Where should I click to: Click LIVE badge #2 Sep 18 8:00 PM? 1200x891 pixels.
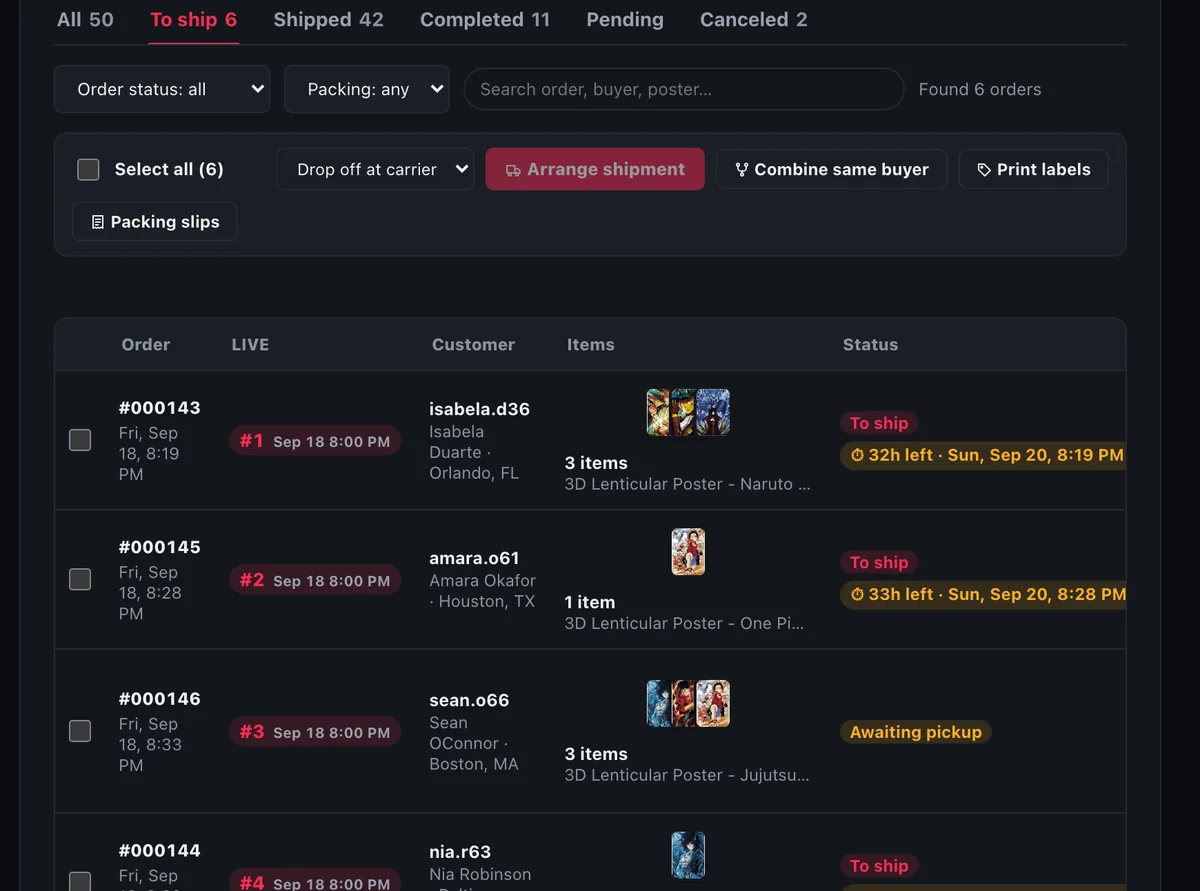[x=315, y=580]
